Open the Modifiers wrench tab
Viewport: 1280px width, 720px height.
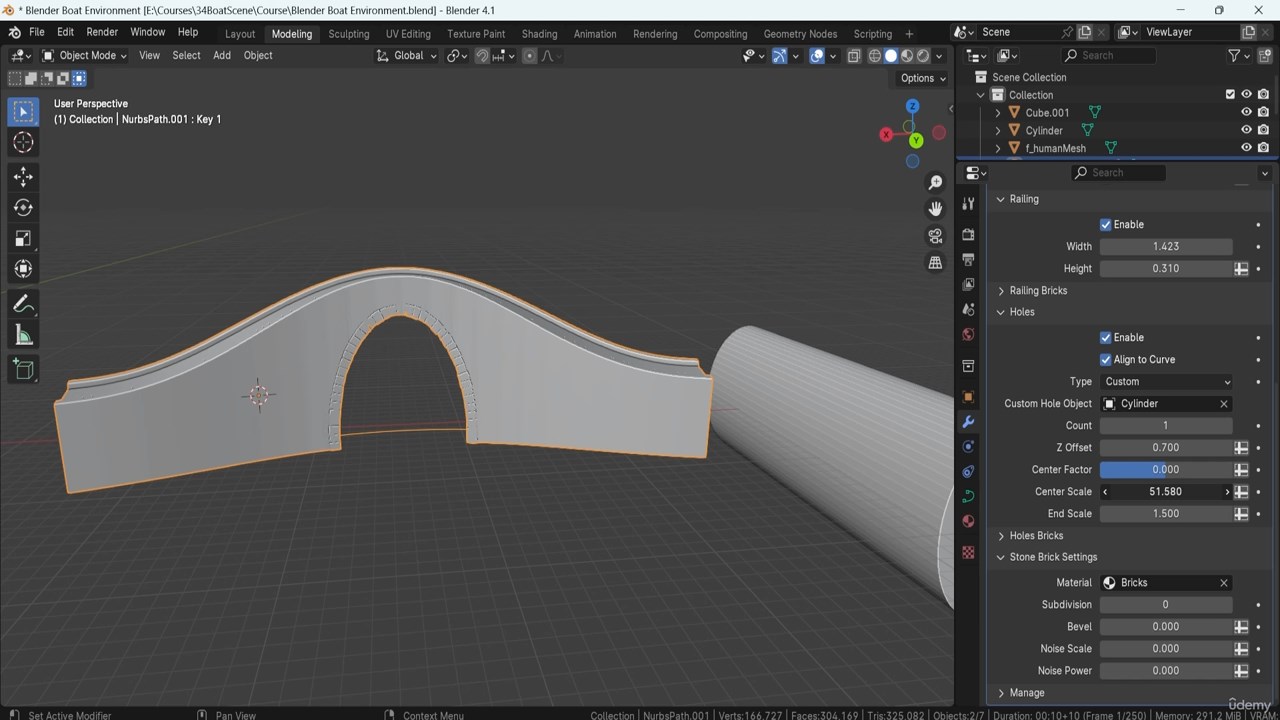click(968, 422)
